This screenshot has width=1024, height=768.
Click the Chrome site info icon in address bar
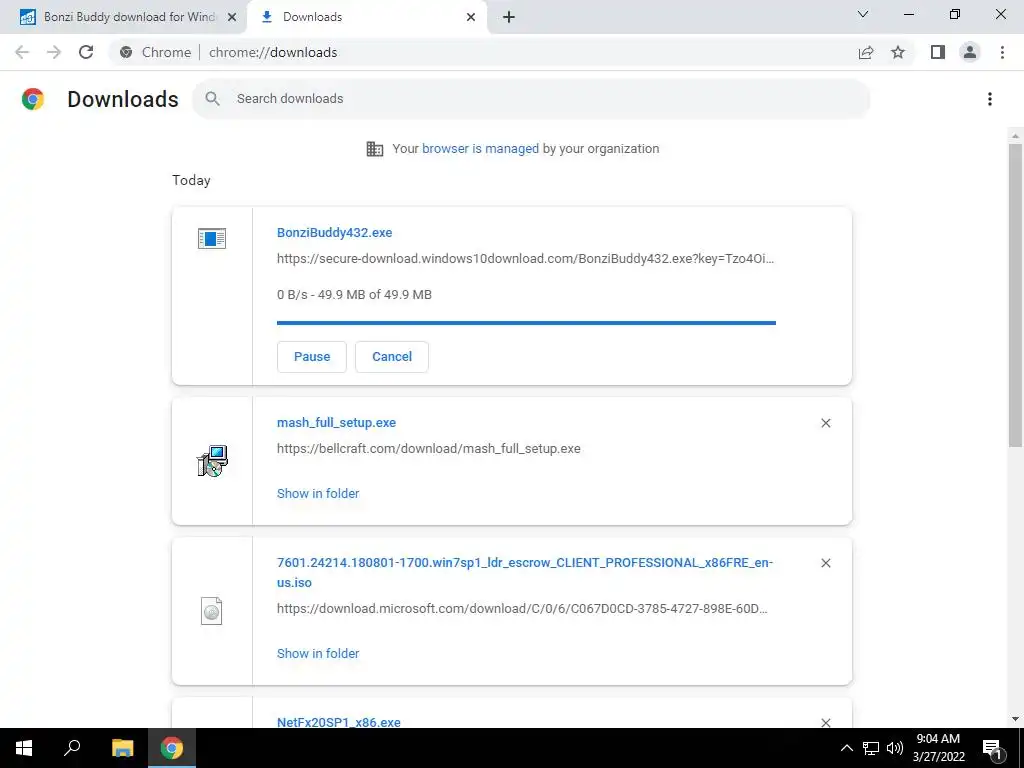(126, 52)
